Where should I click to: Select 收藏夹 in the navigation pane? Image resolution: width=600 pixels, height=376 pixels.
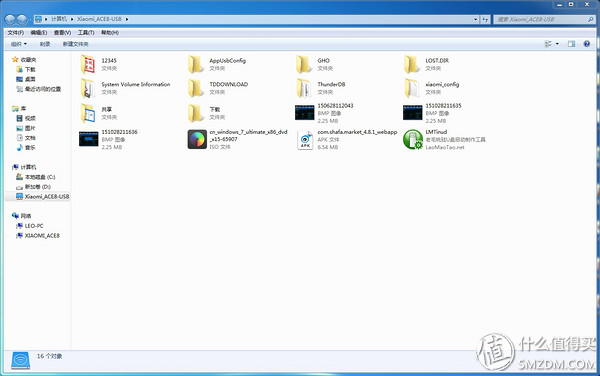click(24, 60)
